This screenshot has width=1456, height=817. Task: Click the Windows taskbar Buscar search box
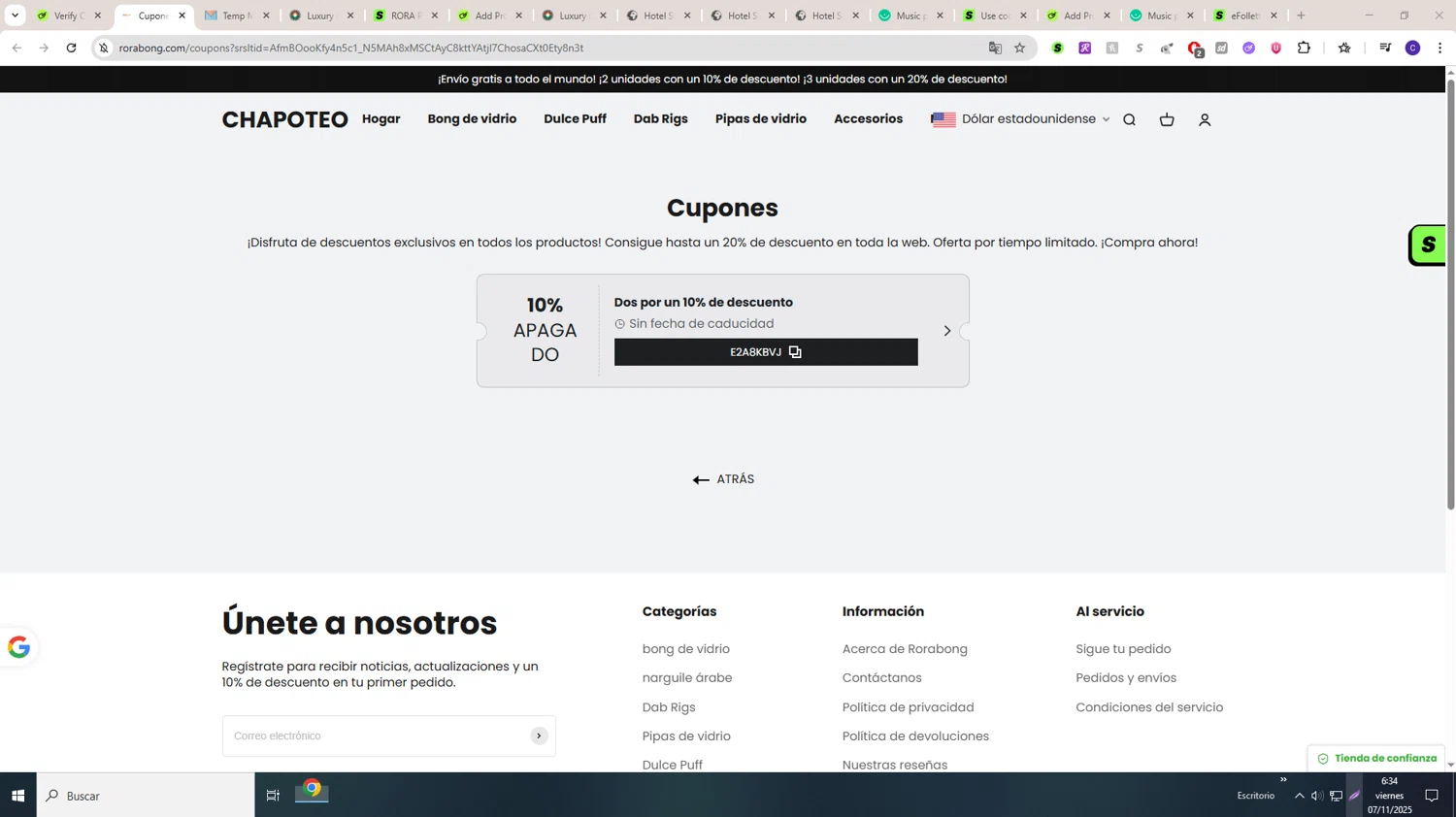click(x=146, y=796)
